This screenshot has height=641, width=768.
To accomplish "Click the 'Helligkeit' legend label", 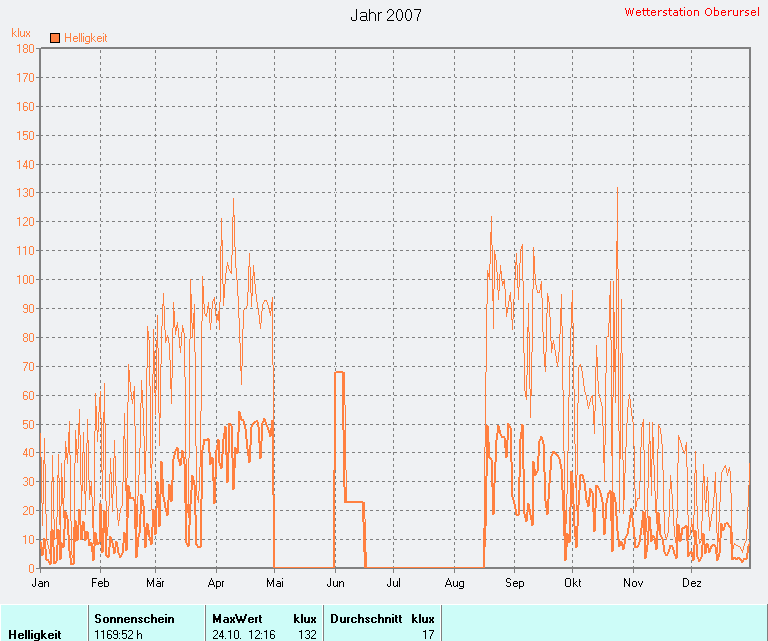I will [x=86, y=38].
